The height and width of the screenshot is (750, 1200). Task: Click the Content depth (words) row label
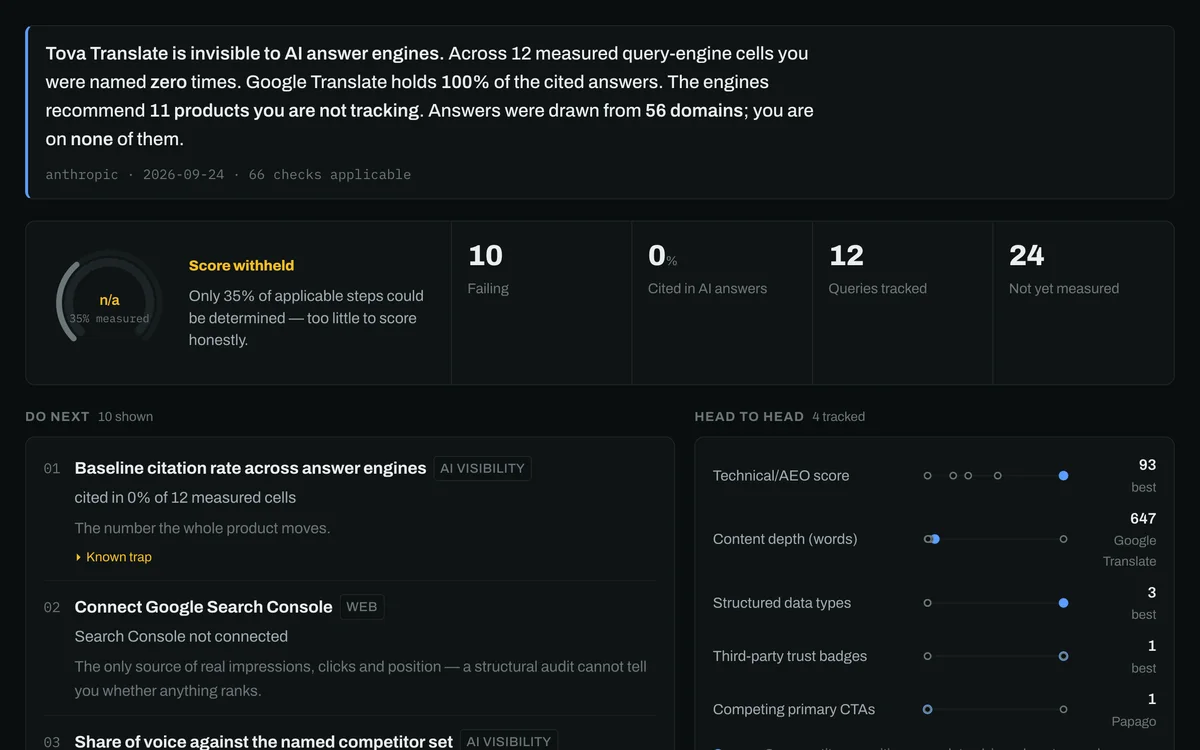pos(785,539)
